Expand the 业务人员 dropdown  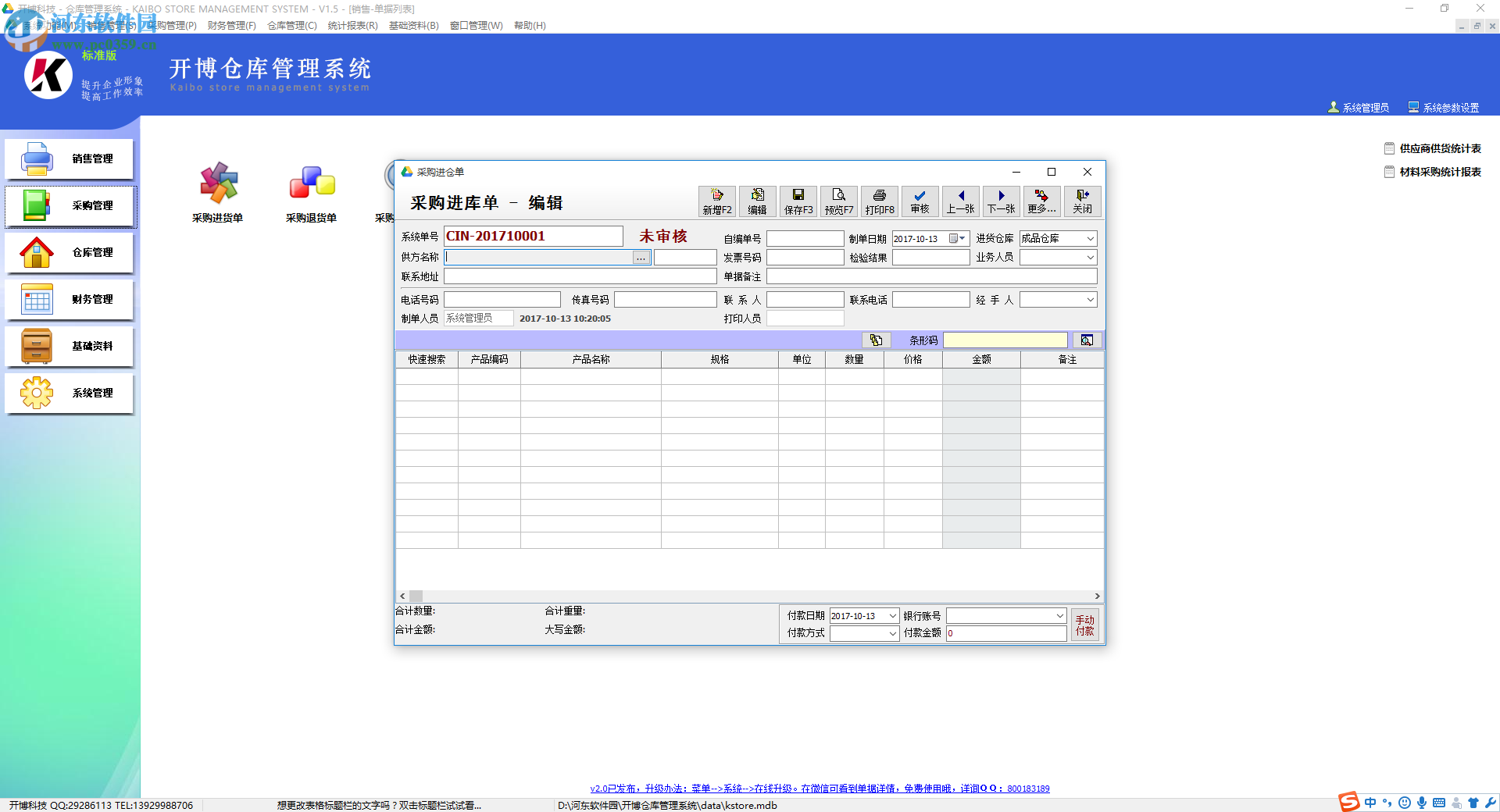[x=1090, y=258]
